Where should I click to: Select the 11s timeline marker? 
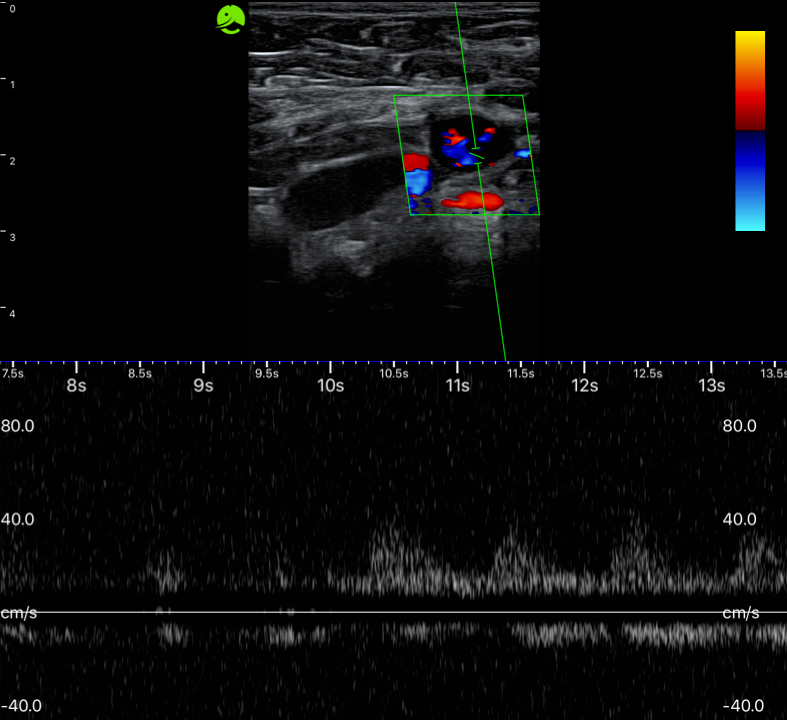(x=458, y=384)
